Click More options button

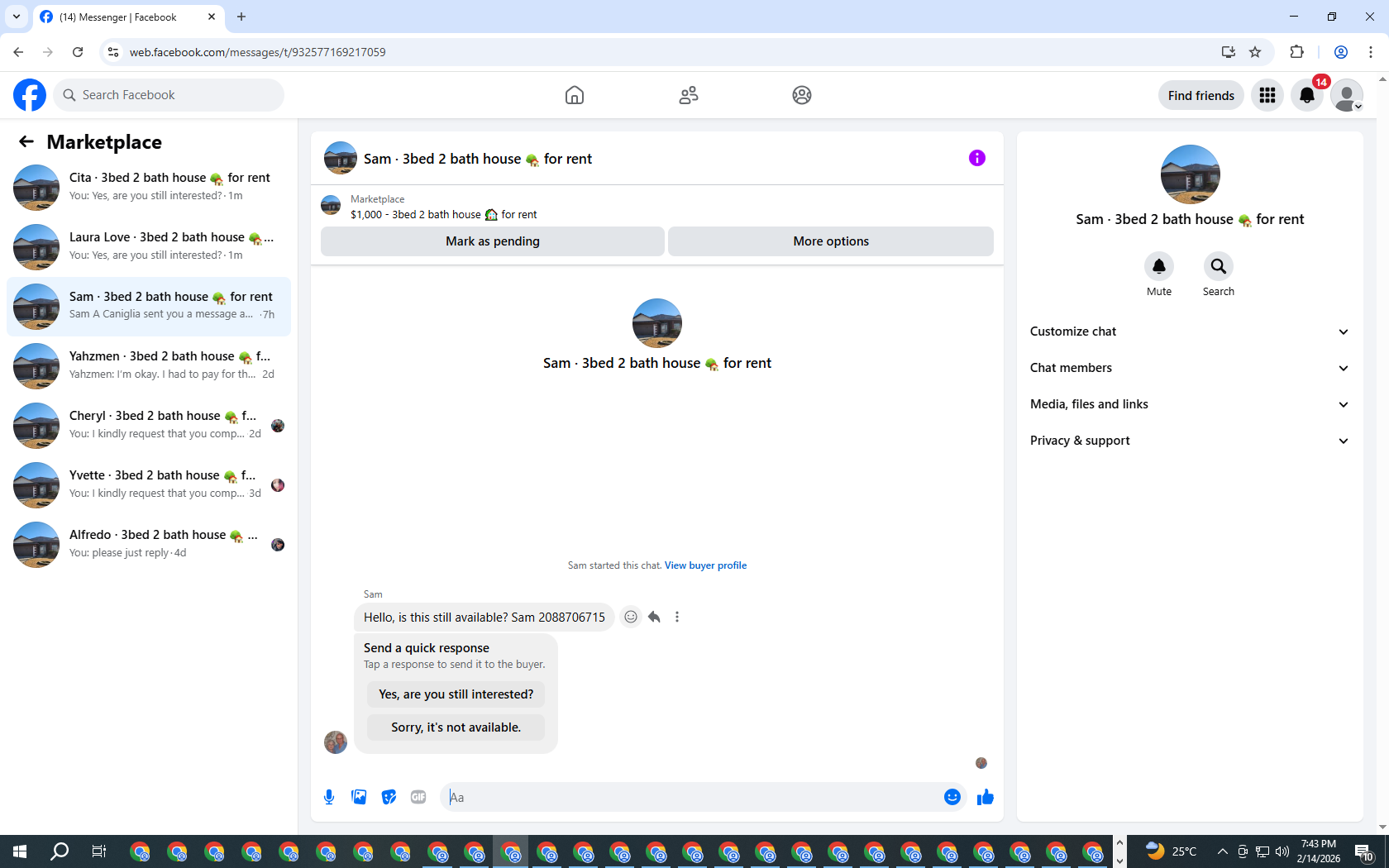831,241
